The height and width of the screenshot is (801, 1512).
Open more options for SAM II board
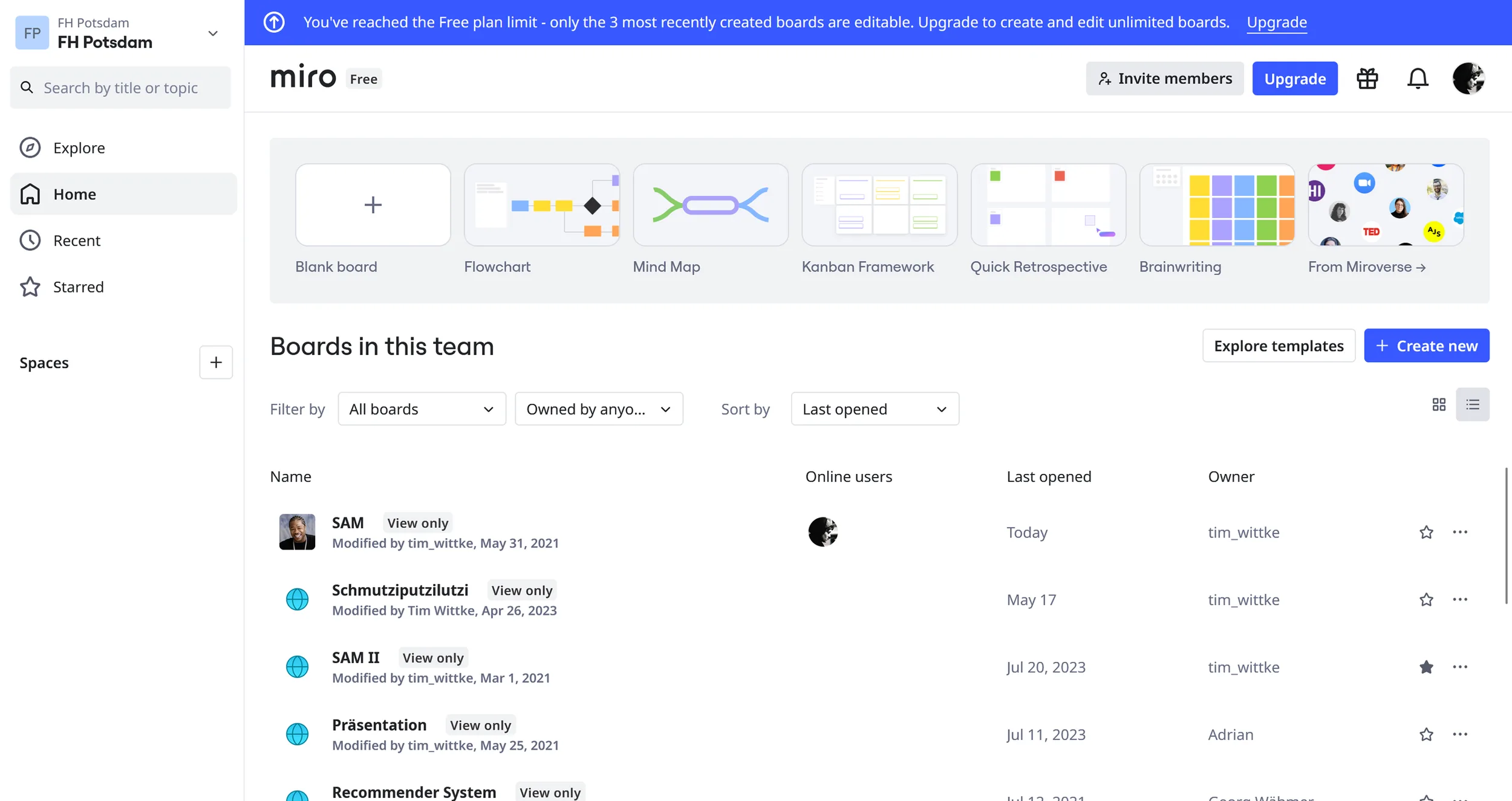pyautogui.click(x=1460, y=667)
